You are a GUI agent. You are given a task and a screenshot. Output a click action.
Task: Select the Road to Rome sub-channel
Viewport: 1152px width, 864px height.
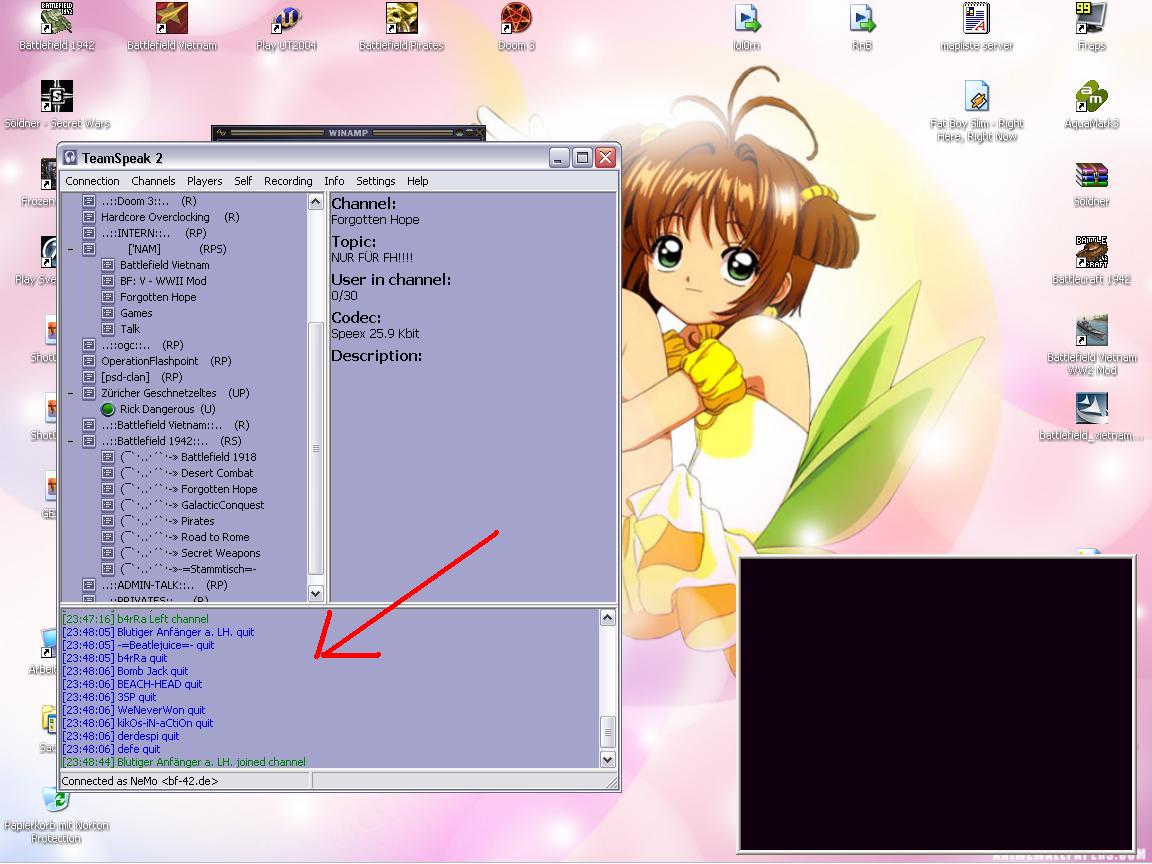(x=184, y=537)
